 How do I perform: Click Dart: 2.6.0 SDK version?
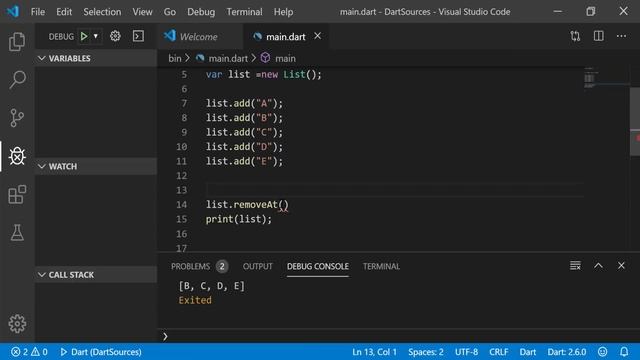tap(567, 352)
